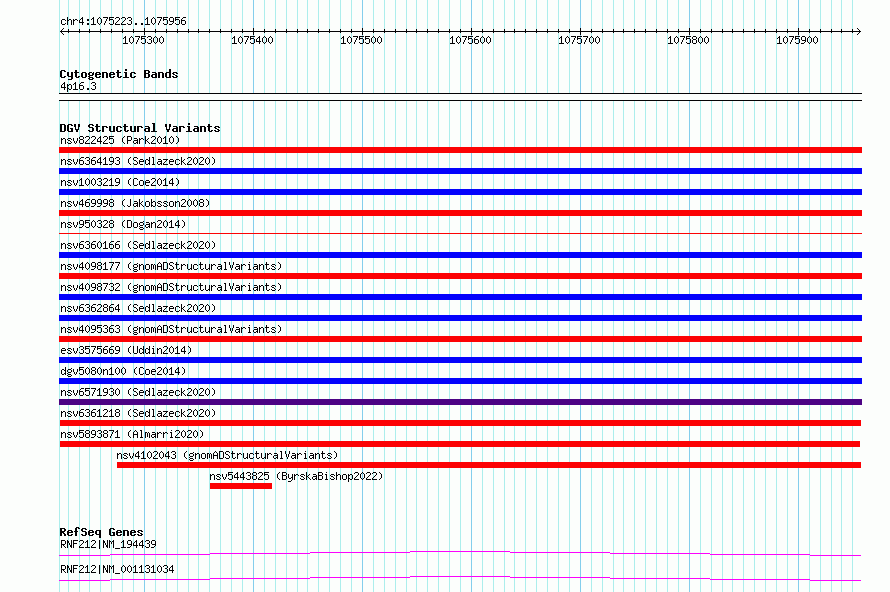Click the thin red nsv950328 line
The image size is (890, 592).
(460, 233)
